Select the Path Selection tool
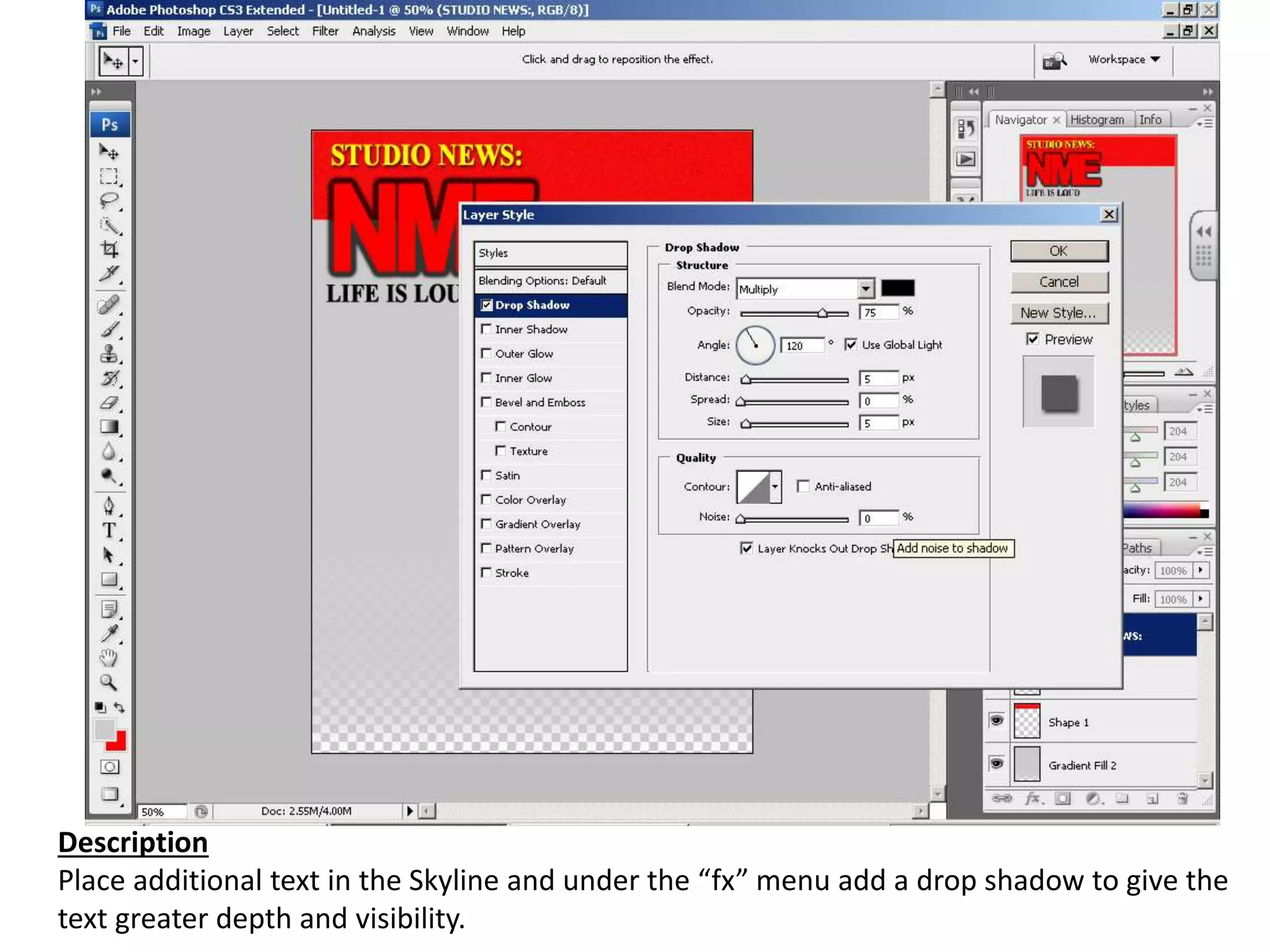This screenshot has width=1270, height=952. pos(109,555)
